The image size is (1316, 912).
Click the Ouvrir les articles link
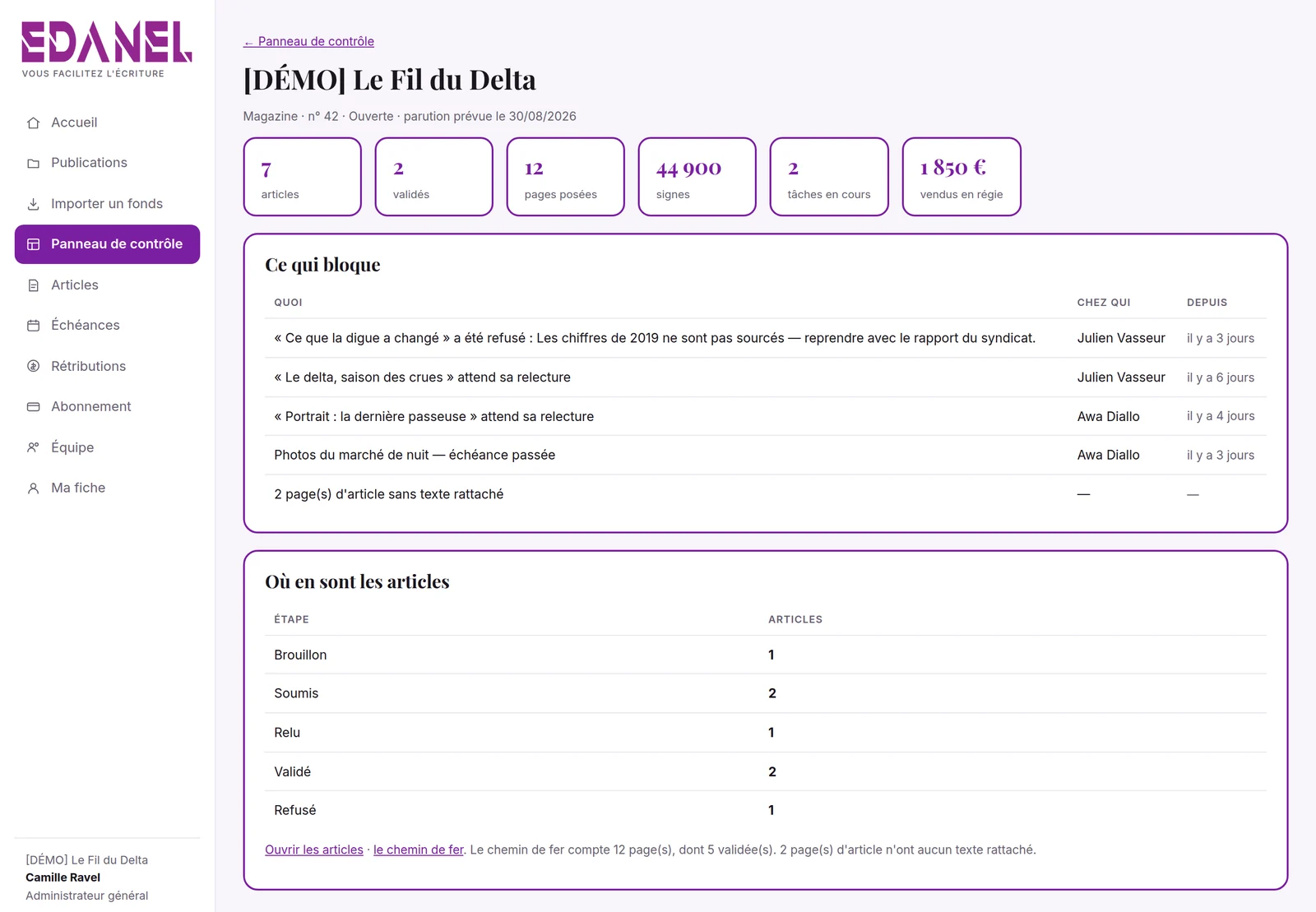(314, 850)
